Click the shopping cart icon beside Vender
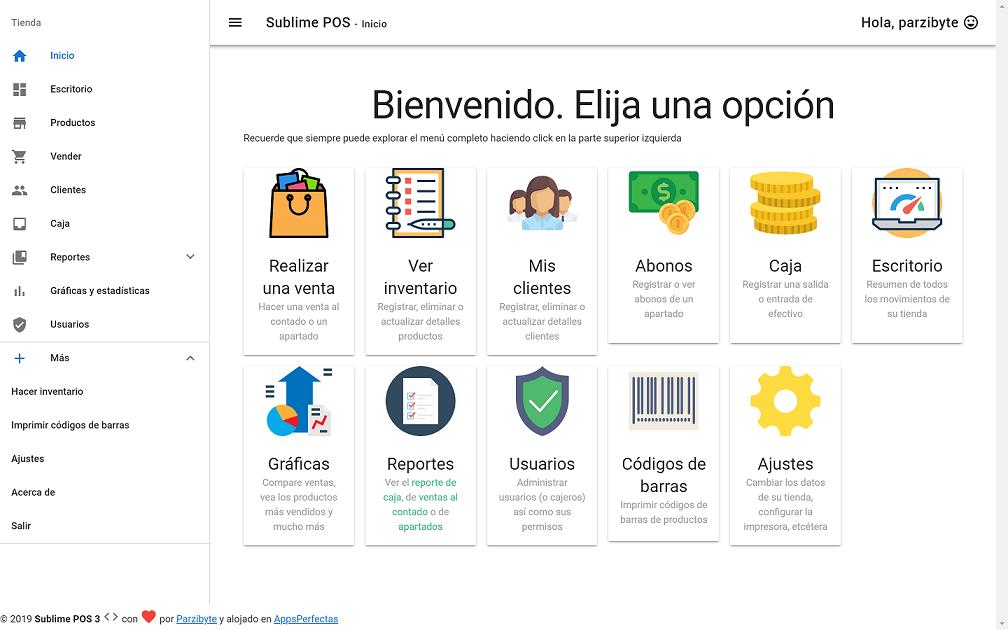 coord(19,156)
